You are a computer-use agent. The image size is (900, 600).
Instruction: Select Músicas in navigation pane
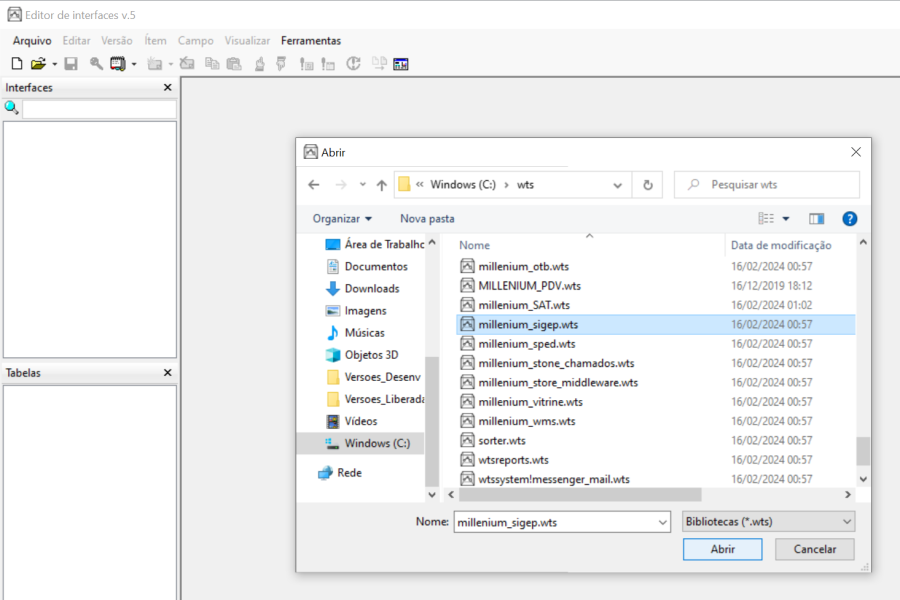[x=355, y=333]
